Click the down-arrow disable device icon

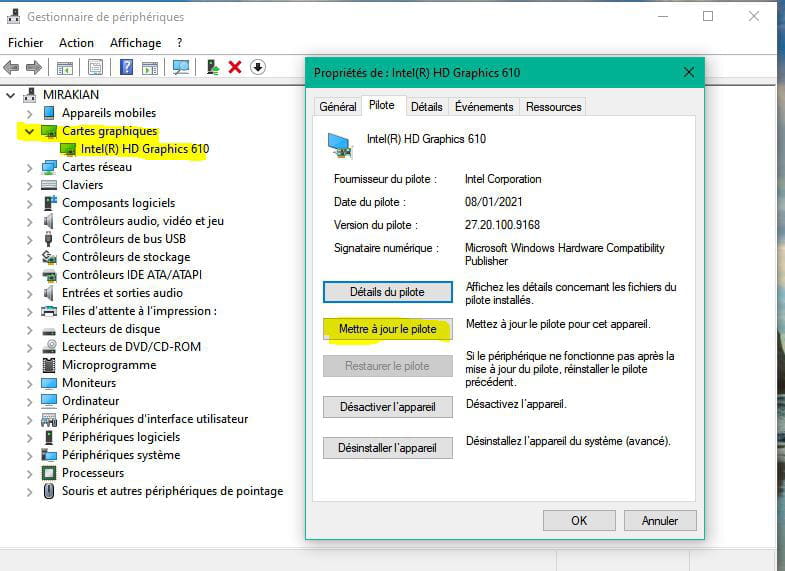tap(258, 67)
